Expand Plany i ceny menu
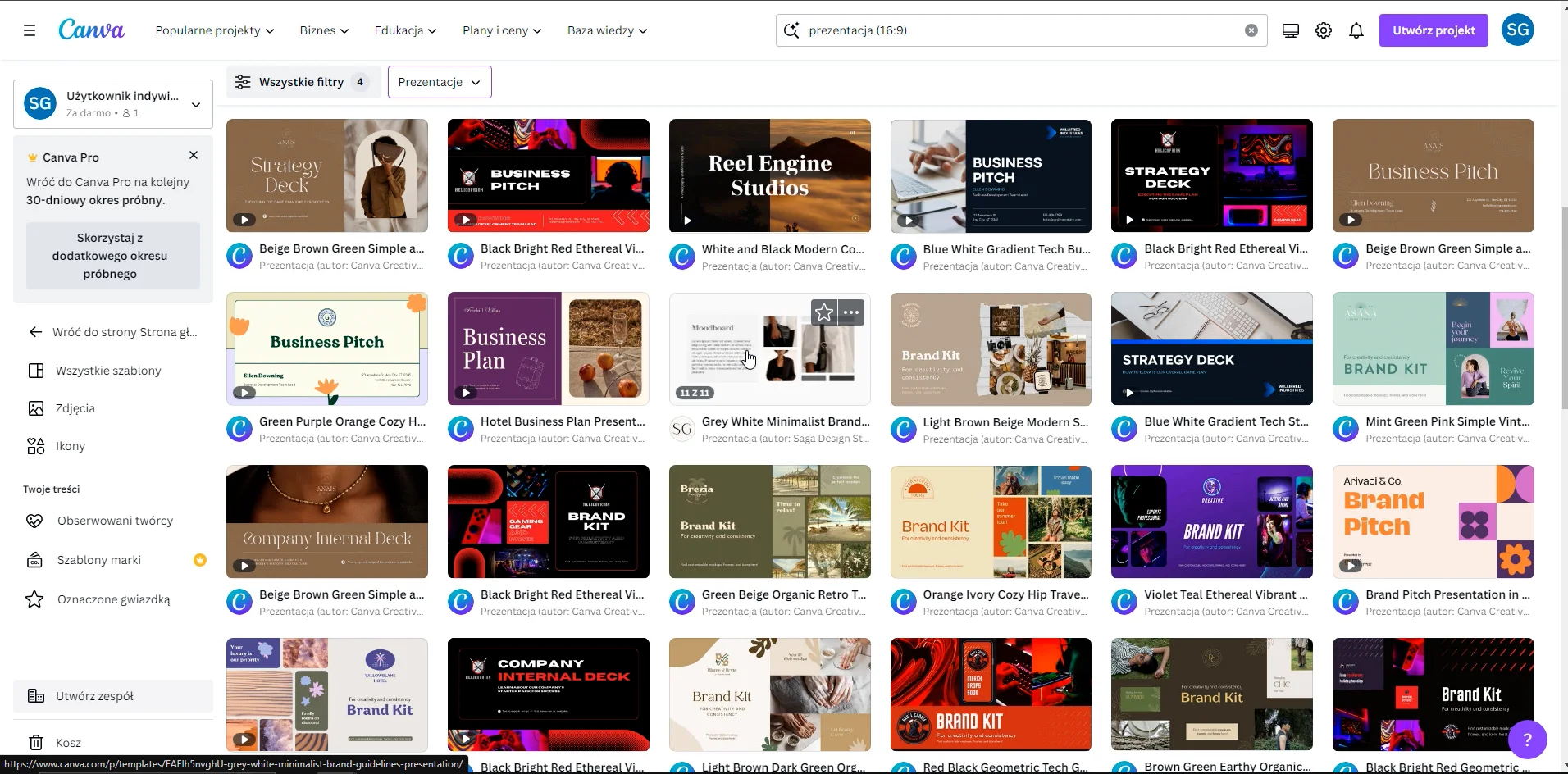1568x774 pixels. [x=502, y=30]
